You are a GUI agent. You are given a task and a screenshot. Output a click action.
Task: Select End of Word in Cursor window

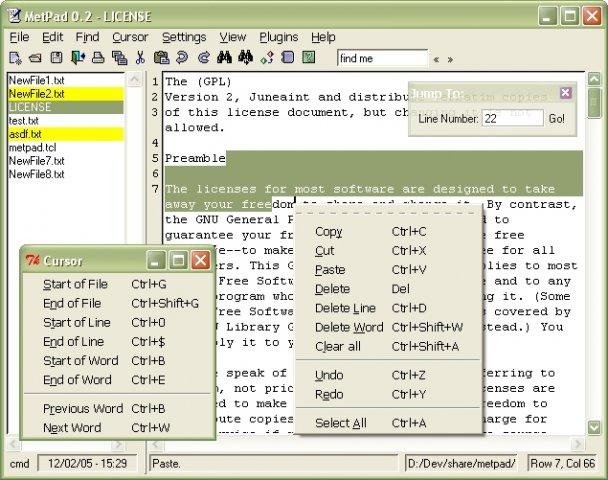tap(117, 380)
